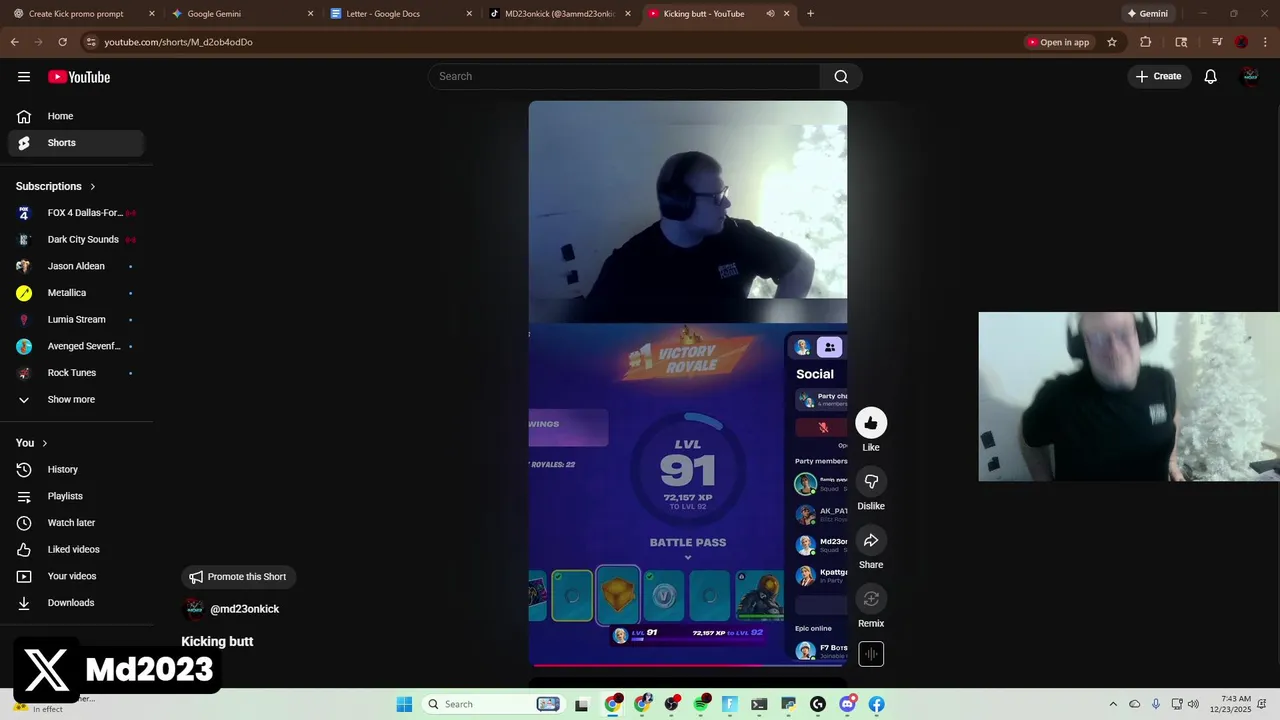Open Playlists in the sidebar
This screenshot has height=720, width=1280.
[75, 496]
